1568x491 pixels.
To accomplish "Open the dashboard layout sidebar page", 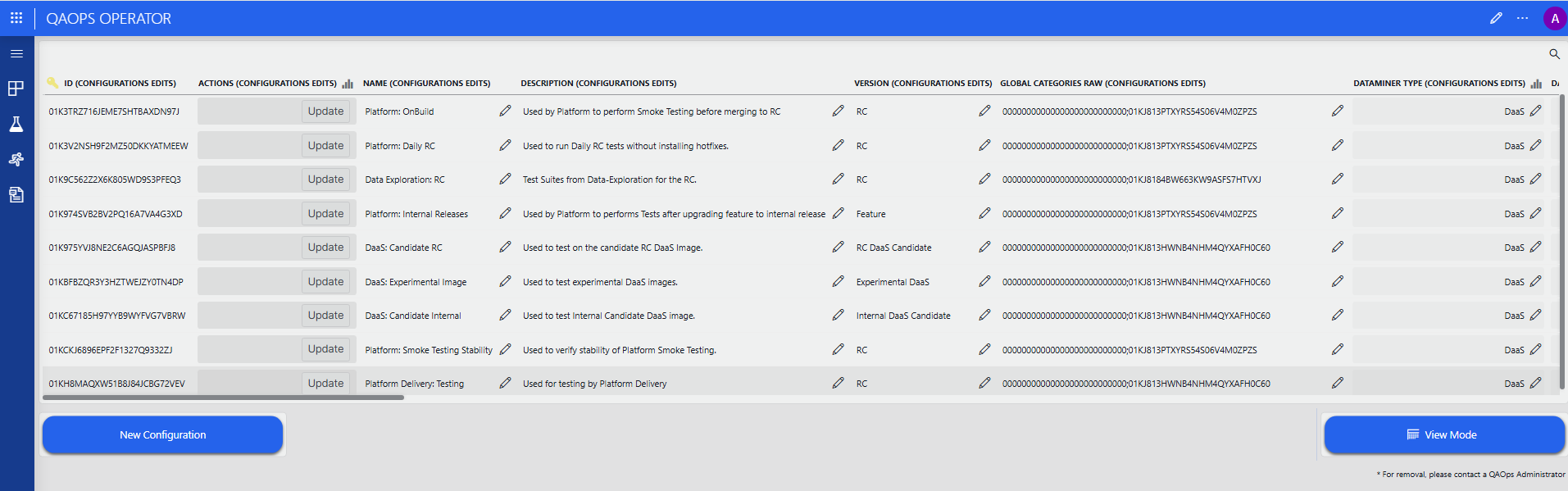I will coord(16,89).
